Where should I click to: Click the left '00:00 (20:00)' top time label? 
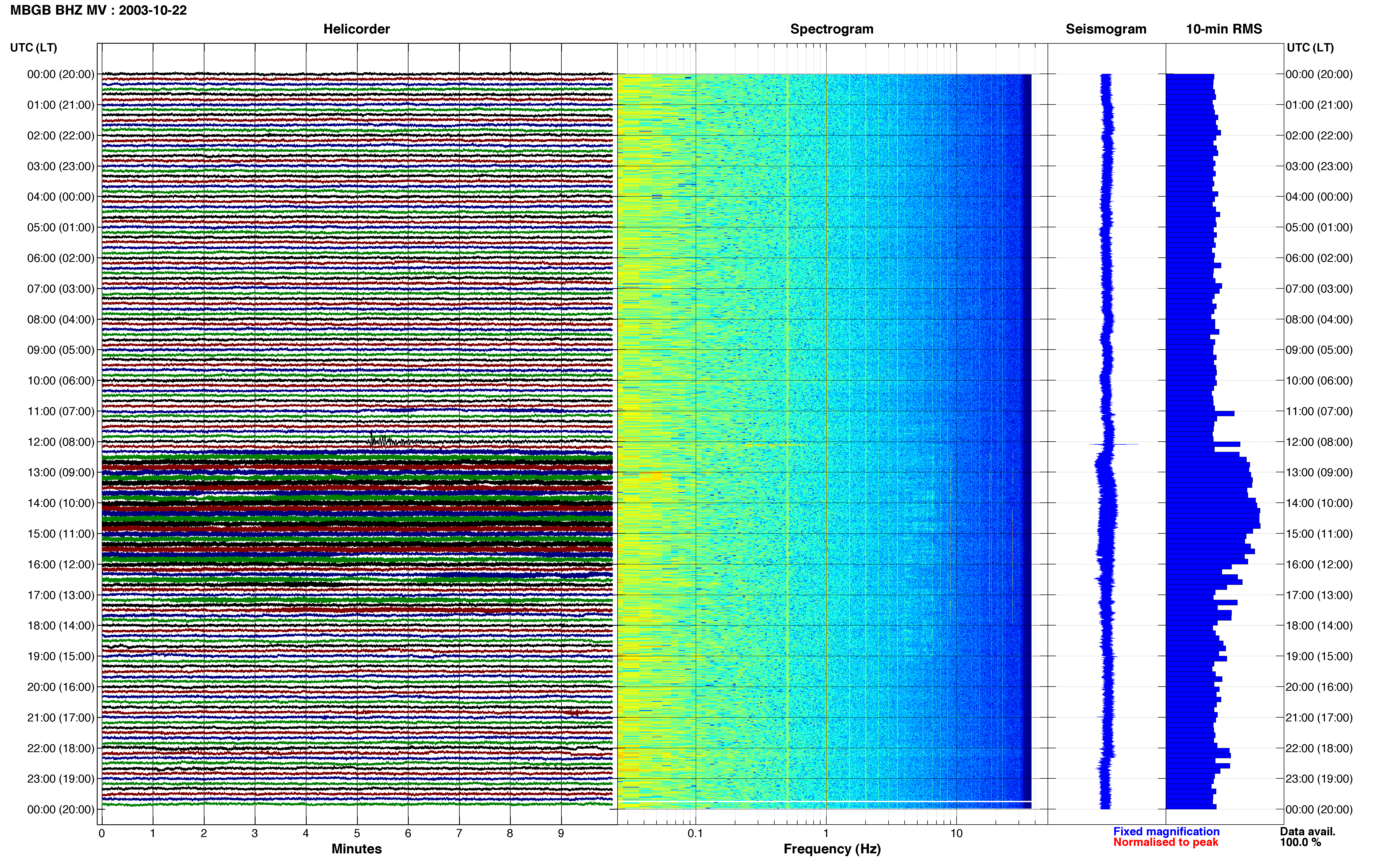[x=61, y=74]
